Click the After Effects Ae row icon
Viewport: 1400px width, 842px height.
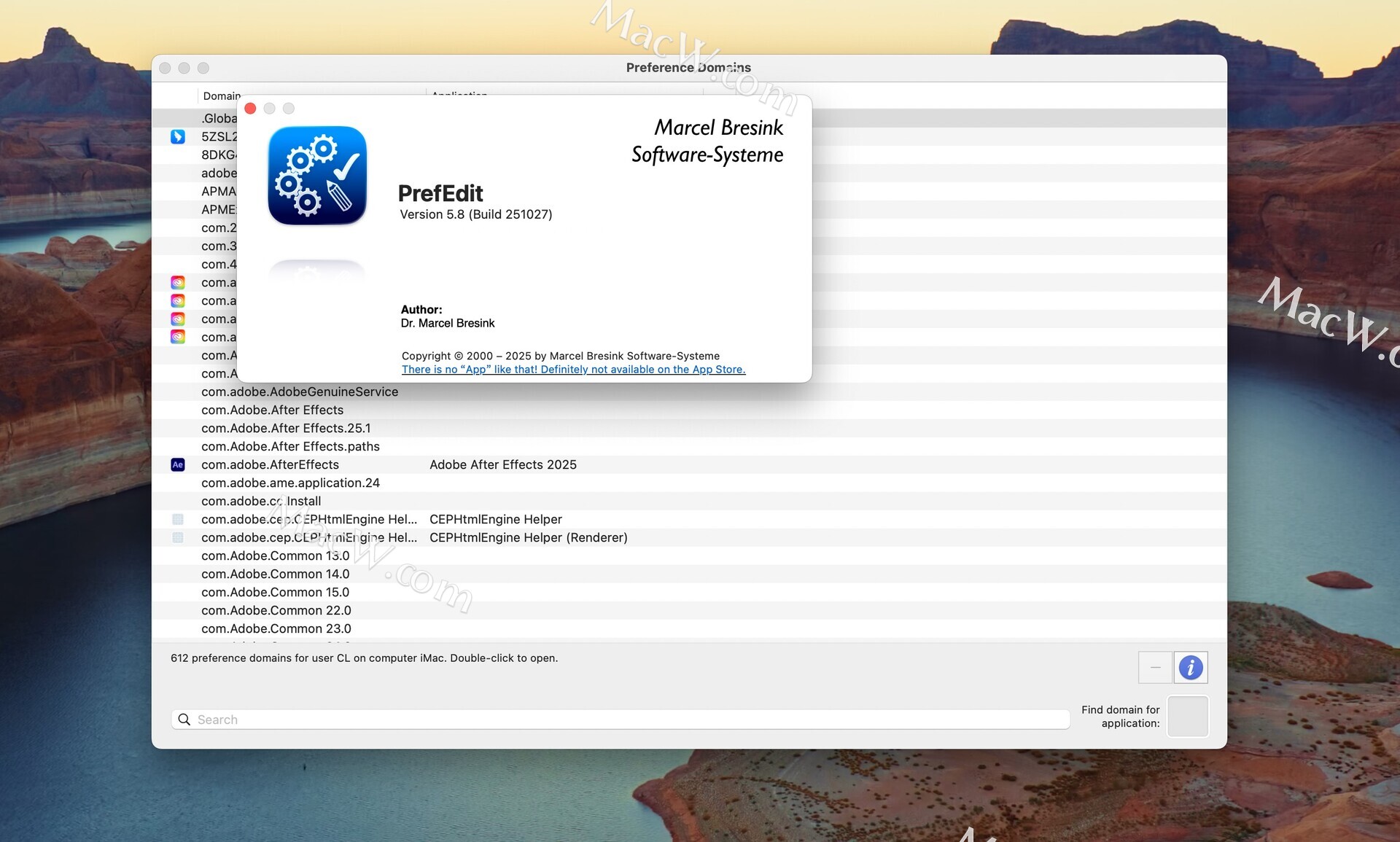[177, 464]
